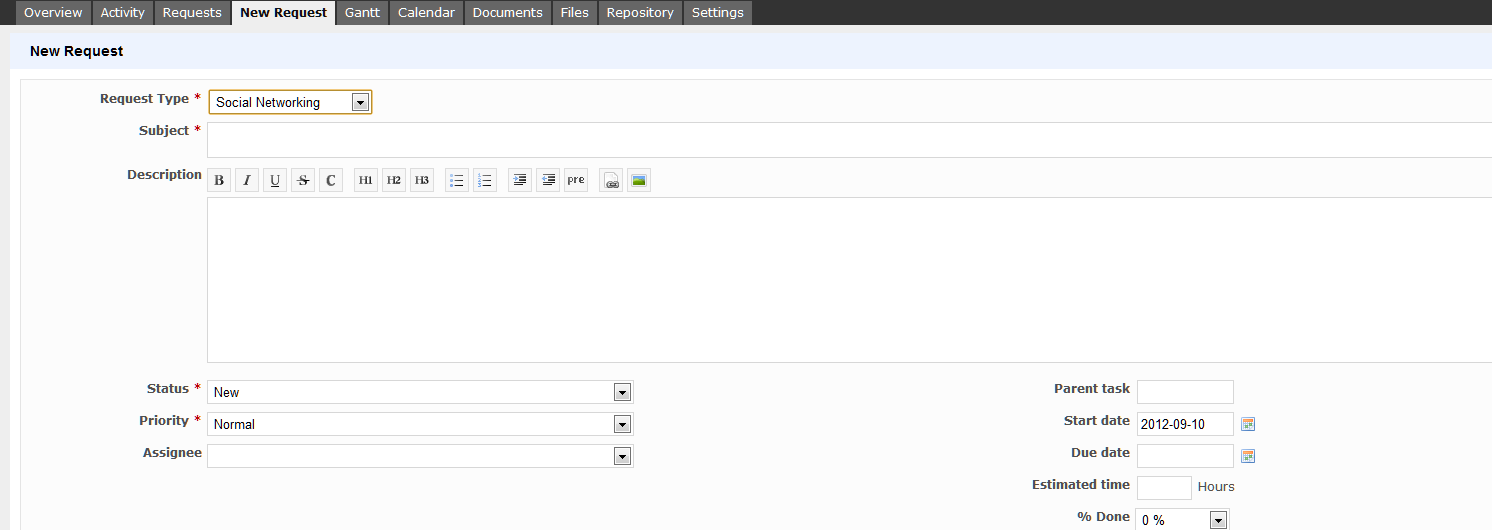Focus the Parent task field
Viewport: 1492px width, 530px height.
coord(1185,392)
